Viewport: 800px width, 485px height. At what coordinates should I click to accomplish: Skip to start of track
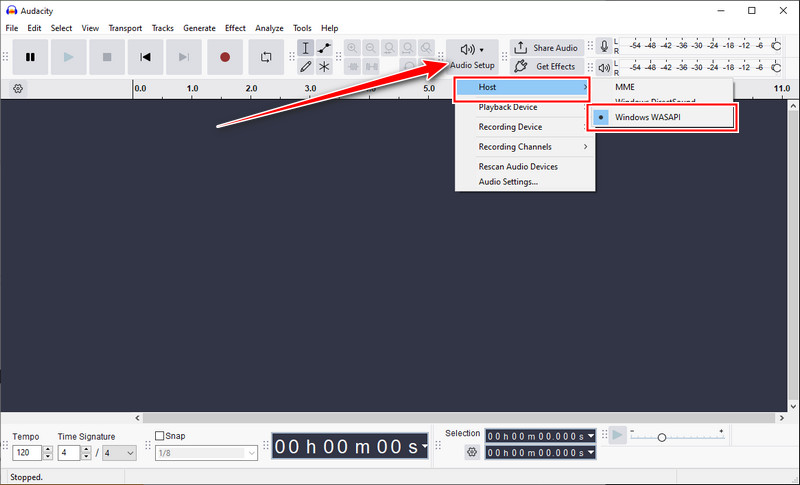tap(145, 57)
